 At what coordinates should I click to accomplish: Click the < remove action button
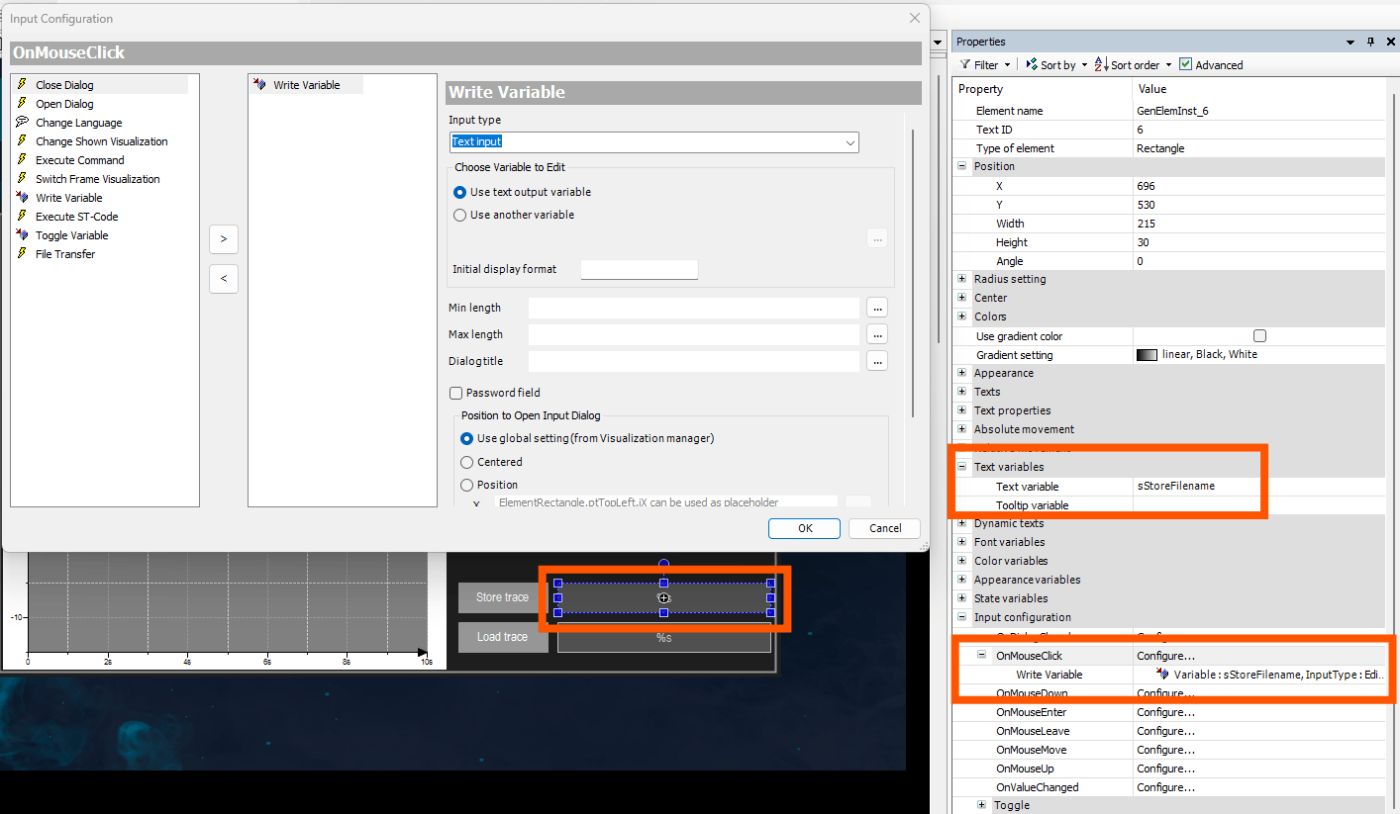(x=223, y=278)
